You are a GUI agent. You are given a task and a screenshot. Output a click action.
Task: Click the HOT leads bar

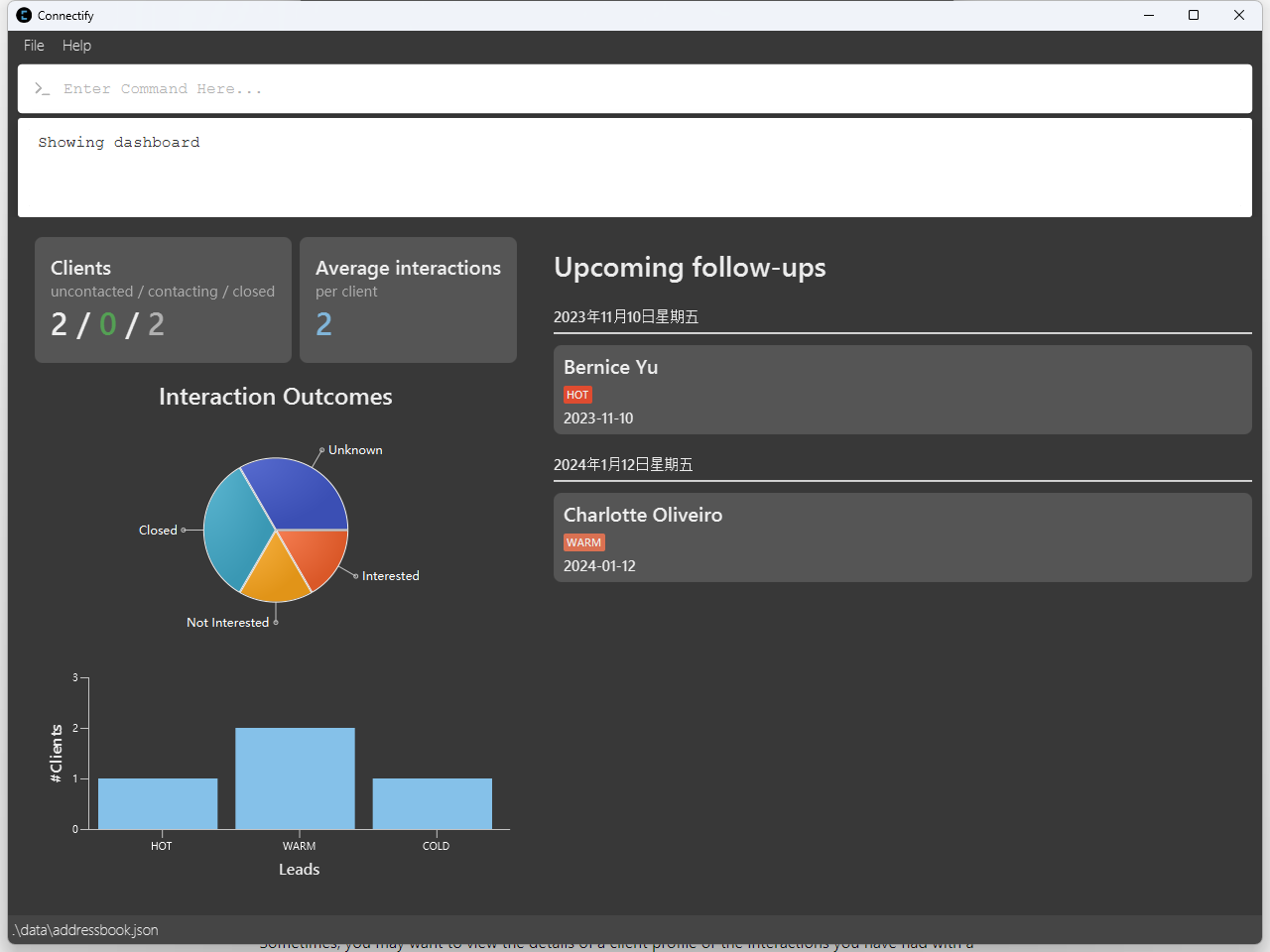[158, 803]
